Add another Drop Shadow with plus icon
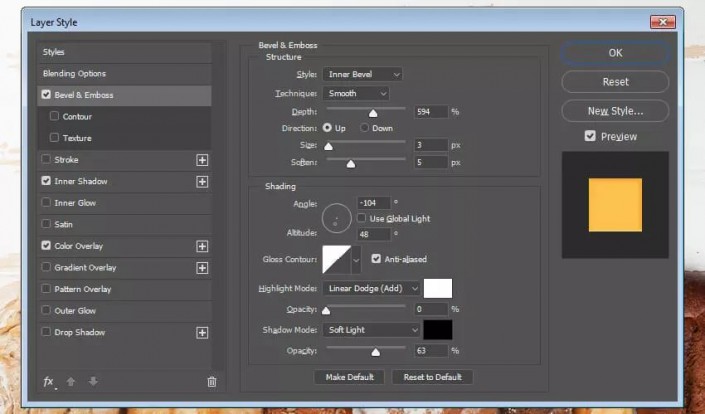The image size is (705, 414). [202, 333]
